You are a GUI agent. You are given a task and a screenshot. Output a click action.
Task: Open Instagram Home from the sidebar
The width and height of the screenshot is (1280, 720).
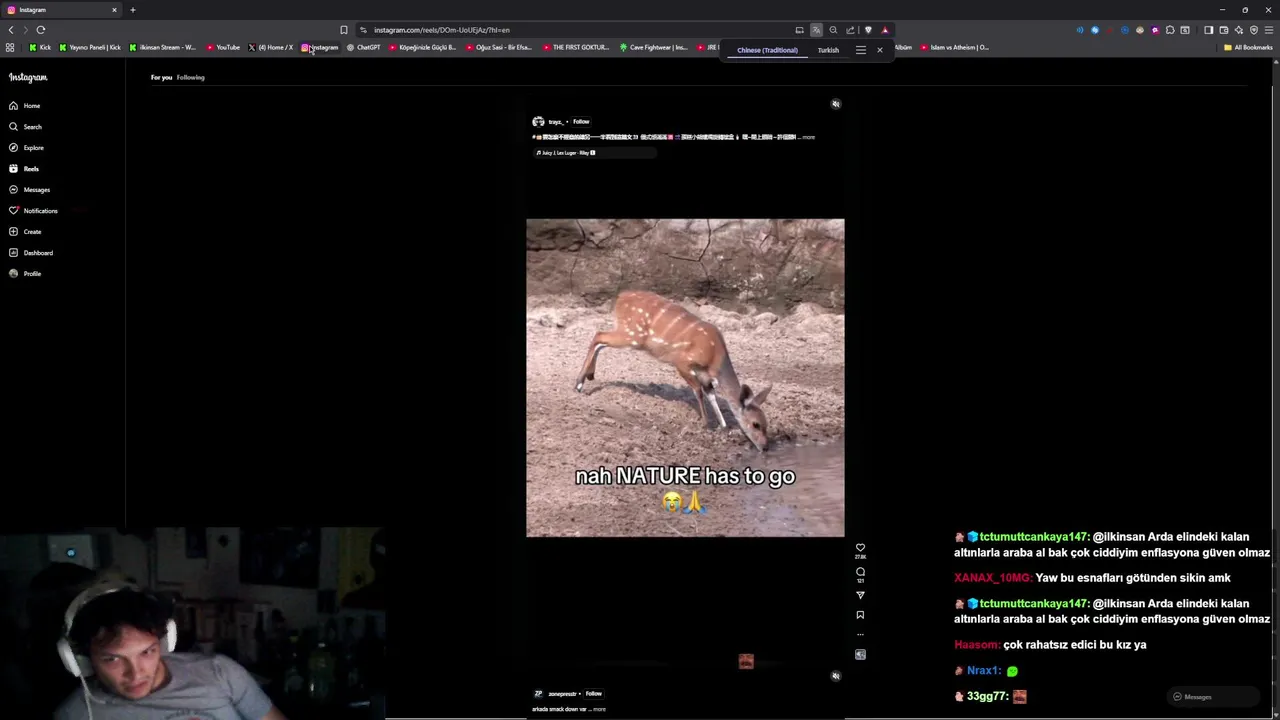click(x=25, y=106)
